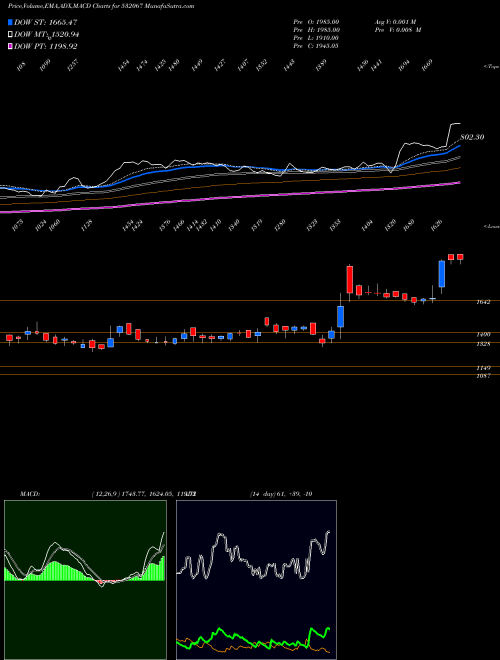Open the dark blue ADX indicator panel
This screenshot has height=660, width=500.
click(256, 580)
